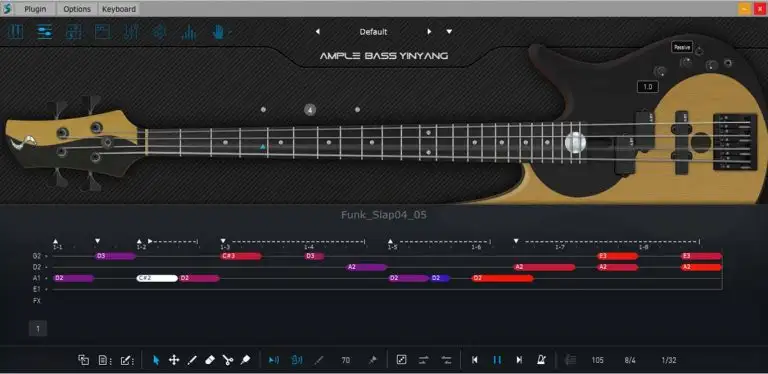Select the eraser tool
Image resolution: width=768 pixels, height=374 pixels.
(209, 360)
